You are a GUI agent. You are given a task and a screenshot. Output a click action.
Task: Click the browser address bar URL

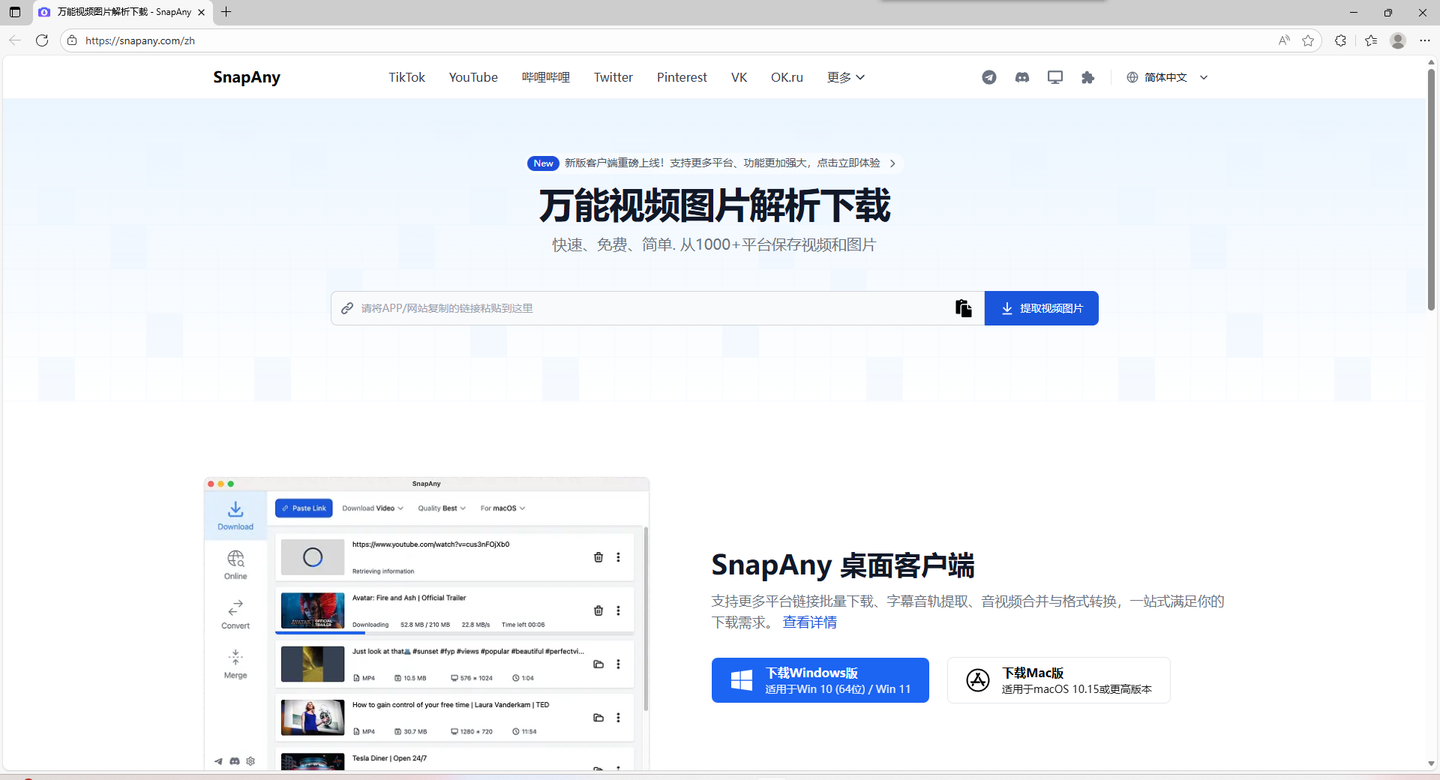140,40
